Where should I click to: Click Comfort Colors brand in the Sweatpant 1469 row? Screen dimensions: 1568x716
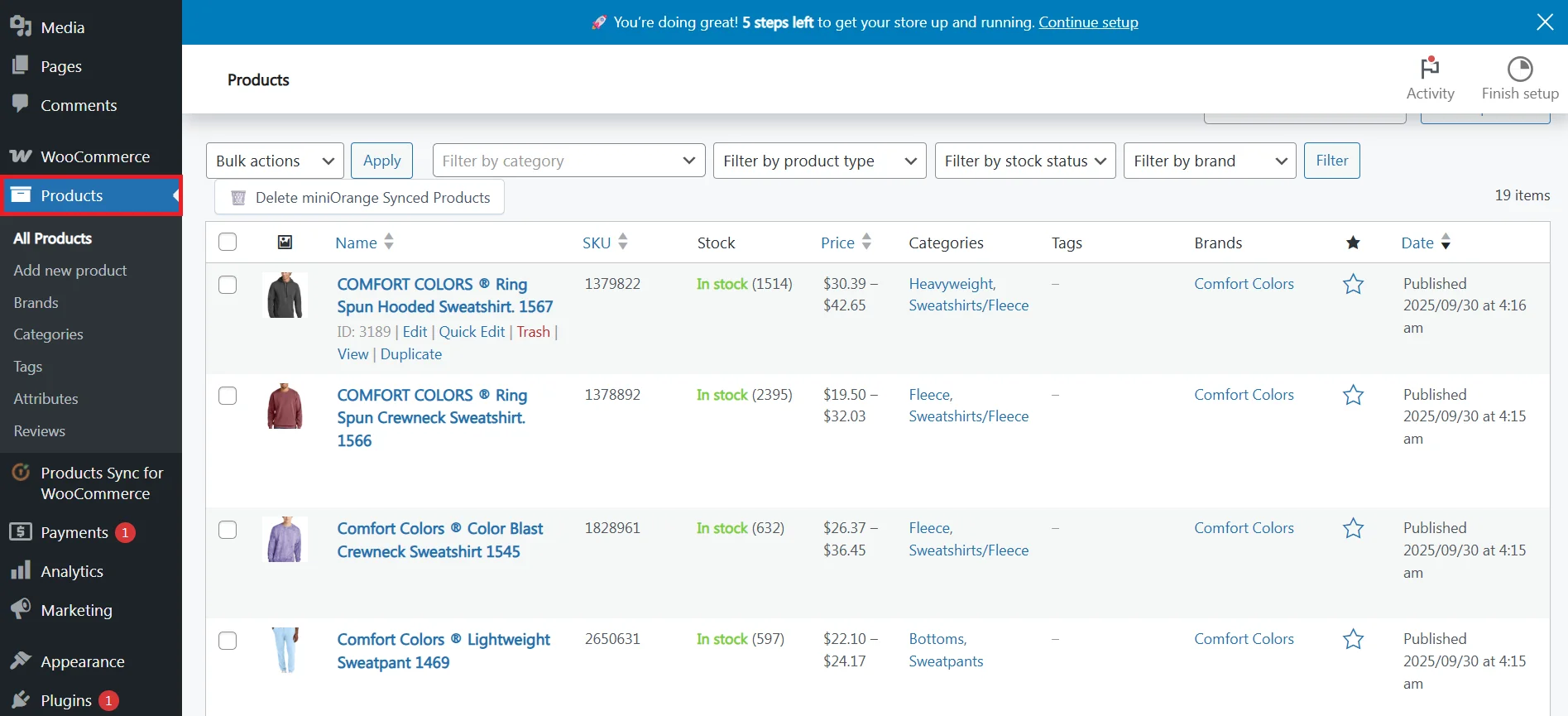(1244, 639)
